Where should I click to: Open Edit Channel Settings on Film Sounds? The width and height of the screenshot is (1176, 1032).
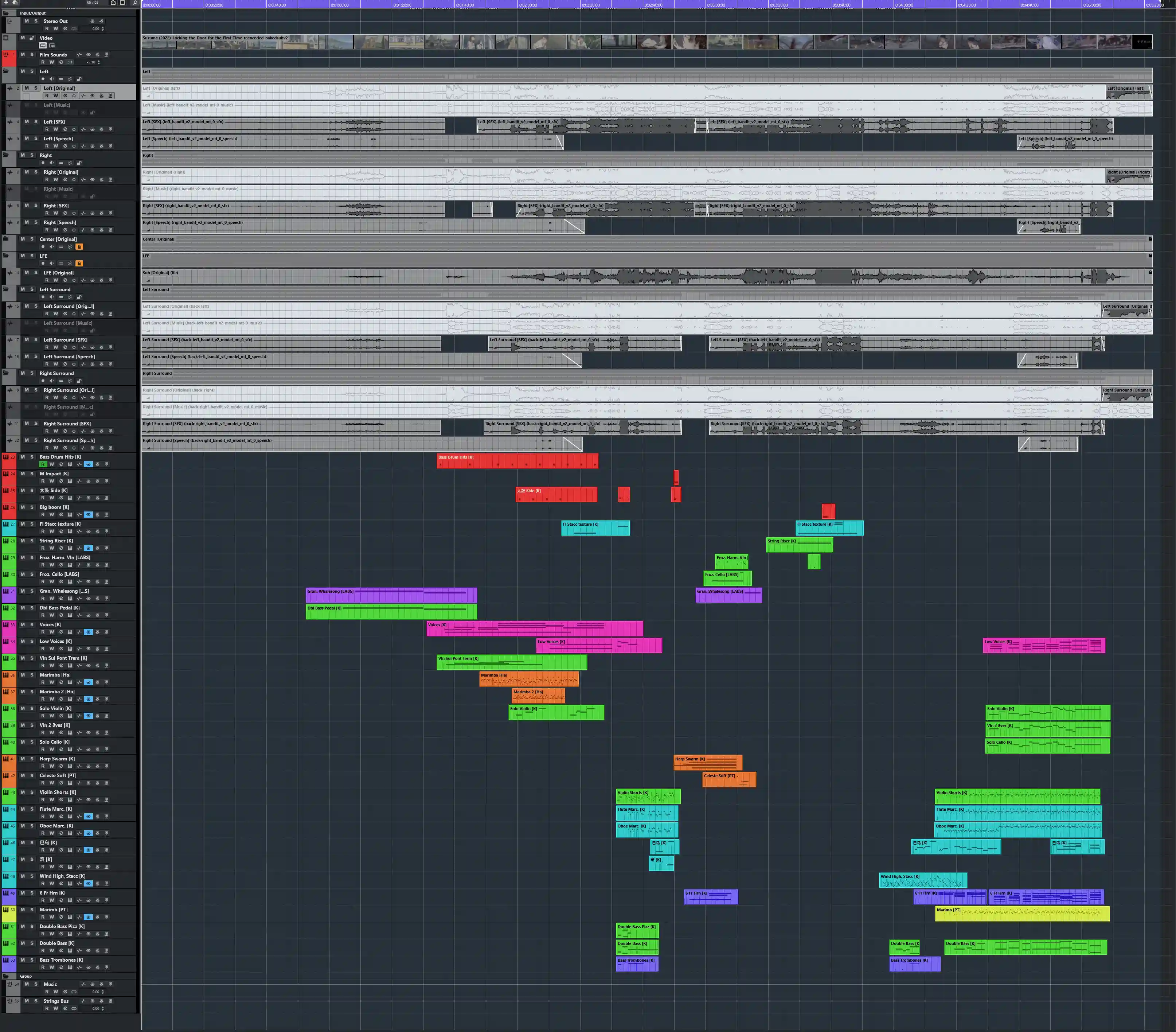(x=61, y=62)
